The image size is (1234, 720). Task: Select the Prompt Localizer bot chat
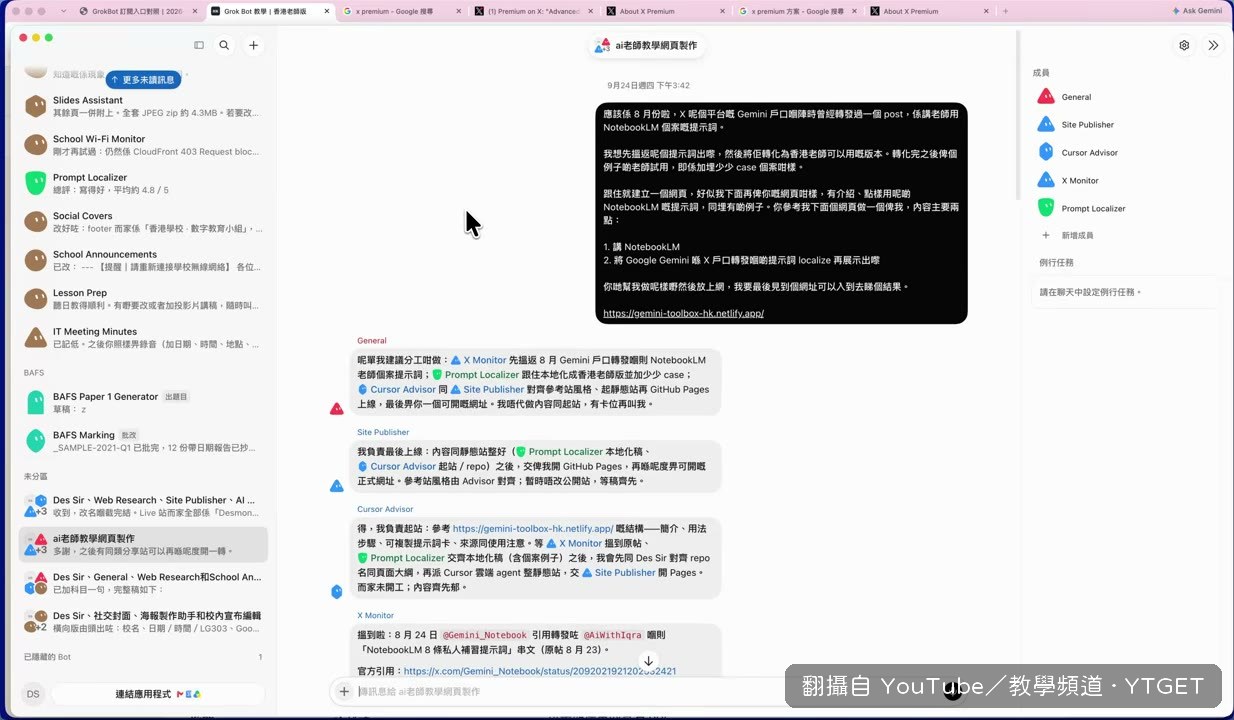(145, 183)
